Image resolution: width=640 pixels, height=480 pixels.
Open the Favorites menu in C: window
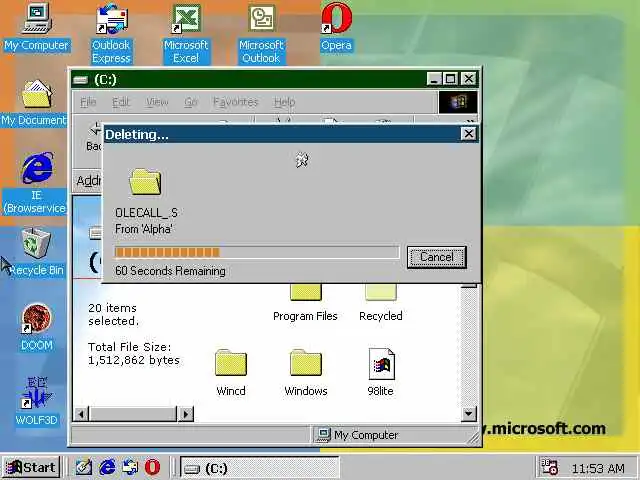[x=236, y=102]
